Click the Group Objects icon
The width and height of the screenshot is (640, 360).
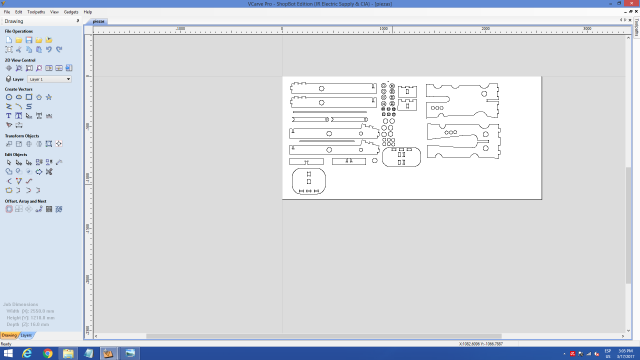pos(39,162)
